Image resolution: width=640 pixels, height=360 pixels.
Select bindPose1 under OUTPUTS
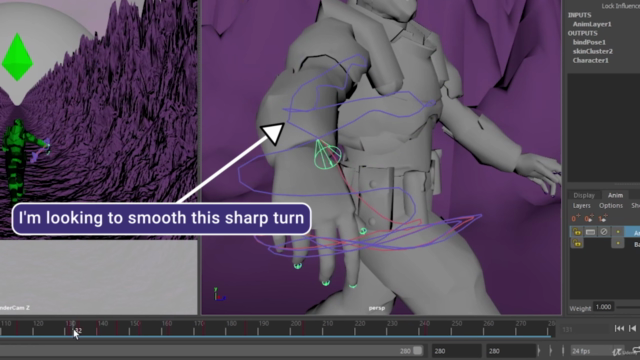(x=589, y=42)
